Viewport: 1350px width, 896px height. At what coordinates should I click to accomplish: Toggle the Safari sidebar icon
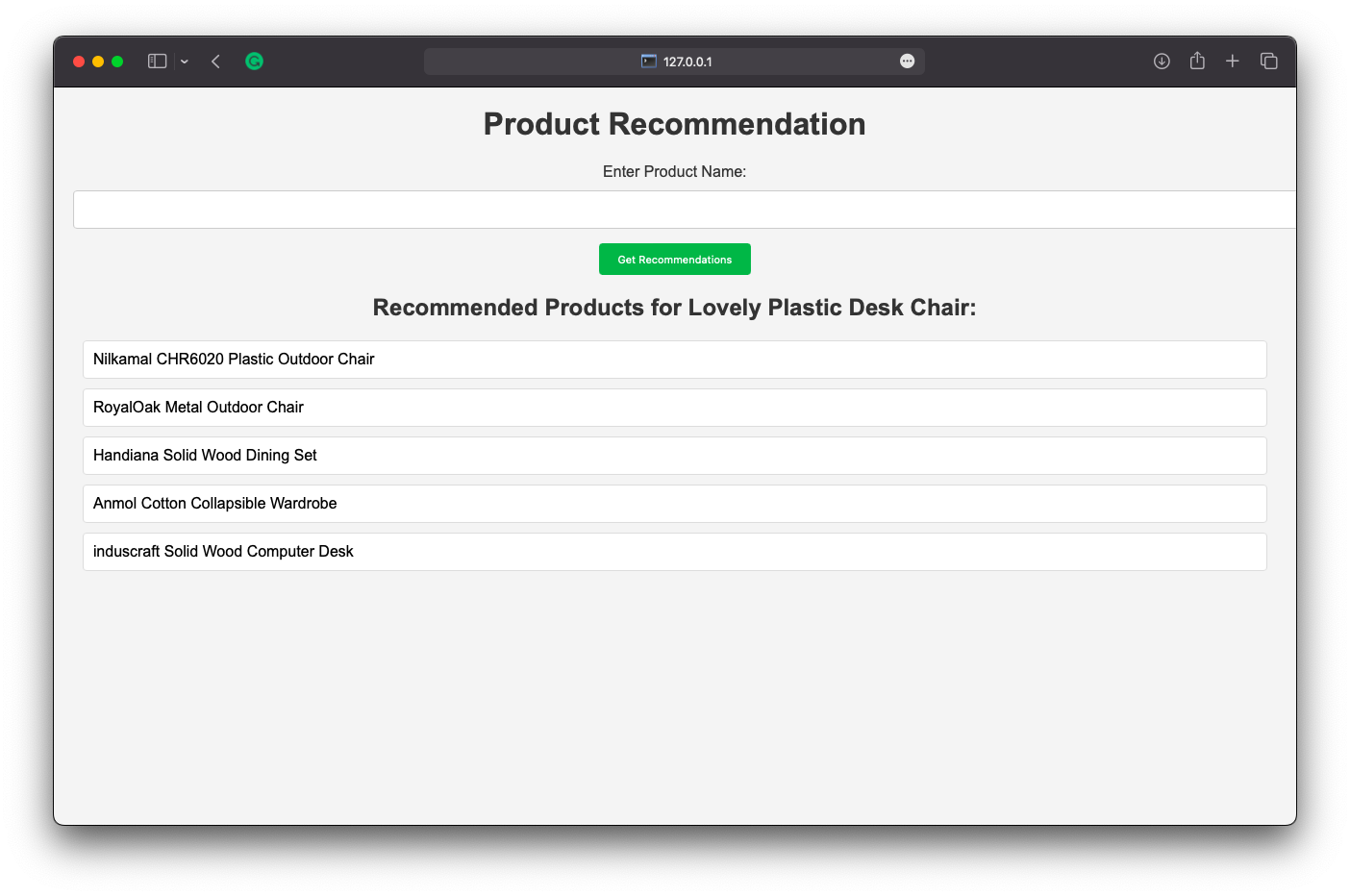pos(157,62)
